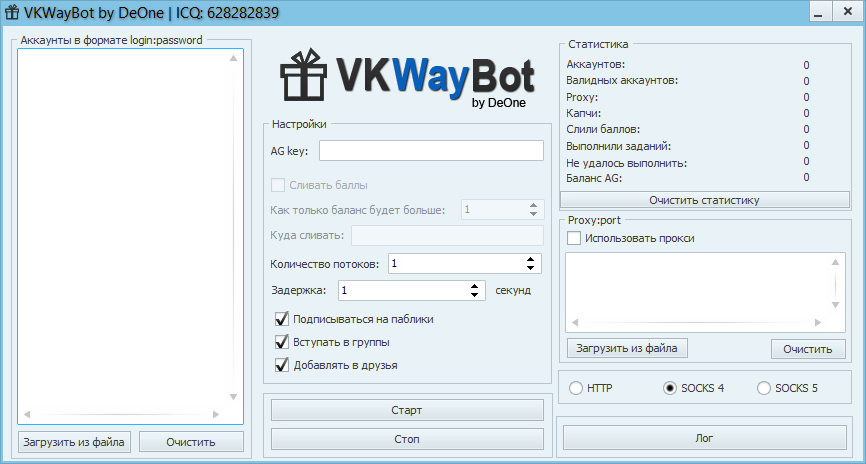
Task: Click the 'Не удалось выполнить:' label
Action: pos(627,163)
